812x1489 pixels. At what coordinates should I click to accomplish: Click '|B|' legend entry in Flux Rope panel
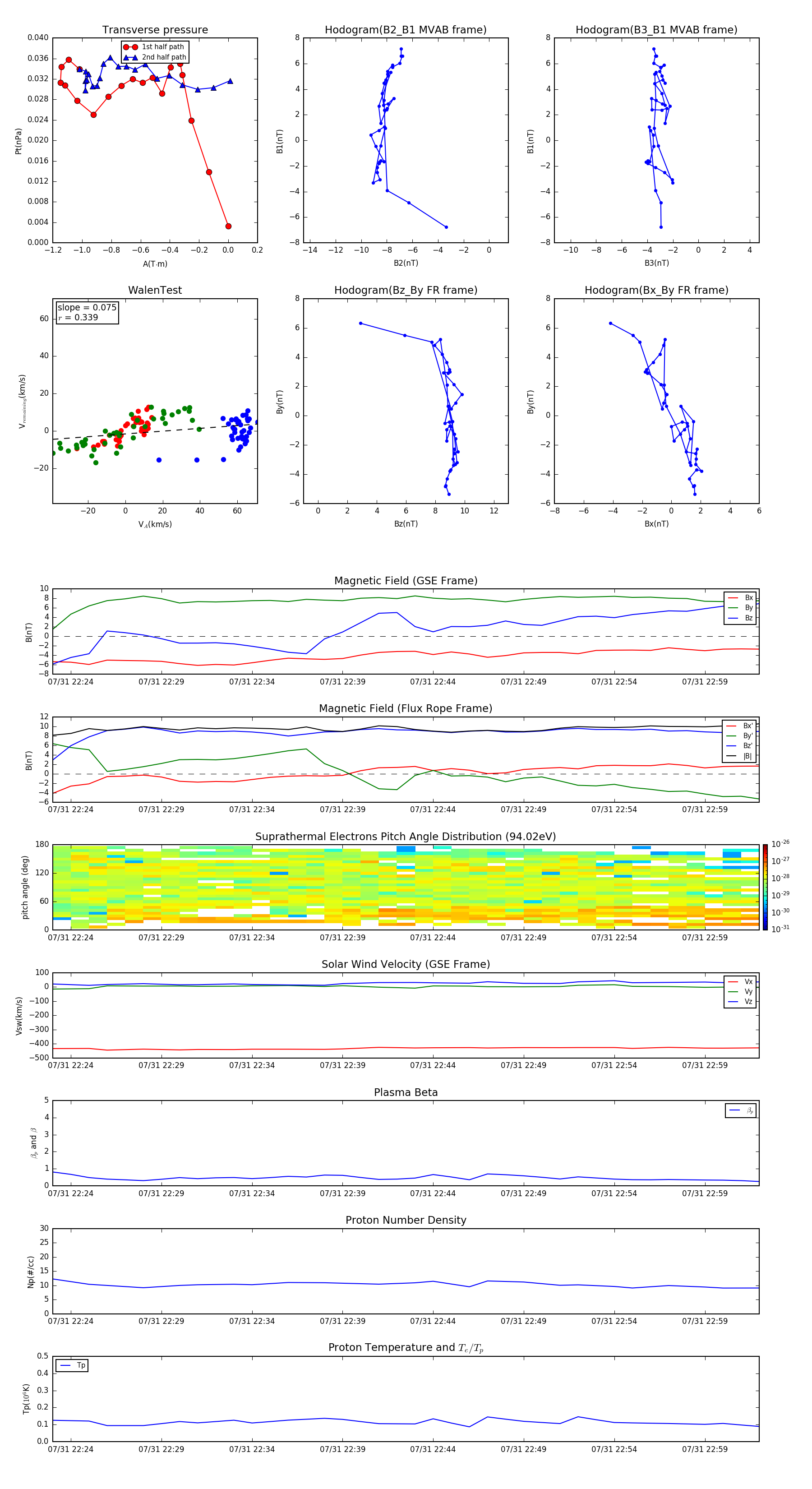pyautogui.click(x=740, y=756)
